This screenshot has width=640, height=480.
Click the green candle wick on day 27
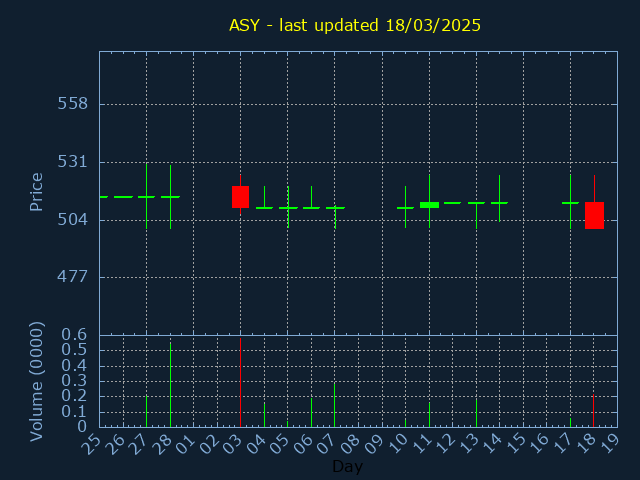(x=147, y=196)
